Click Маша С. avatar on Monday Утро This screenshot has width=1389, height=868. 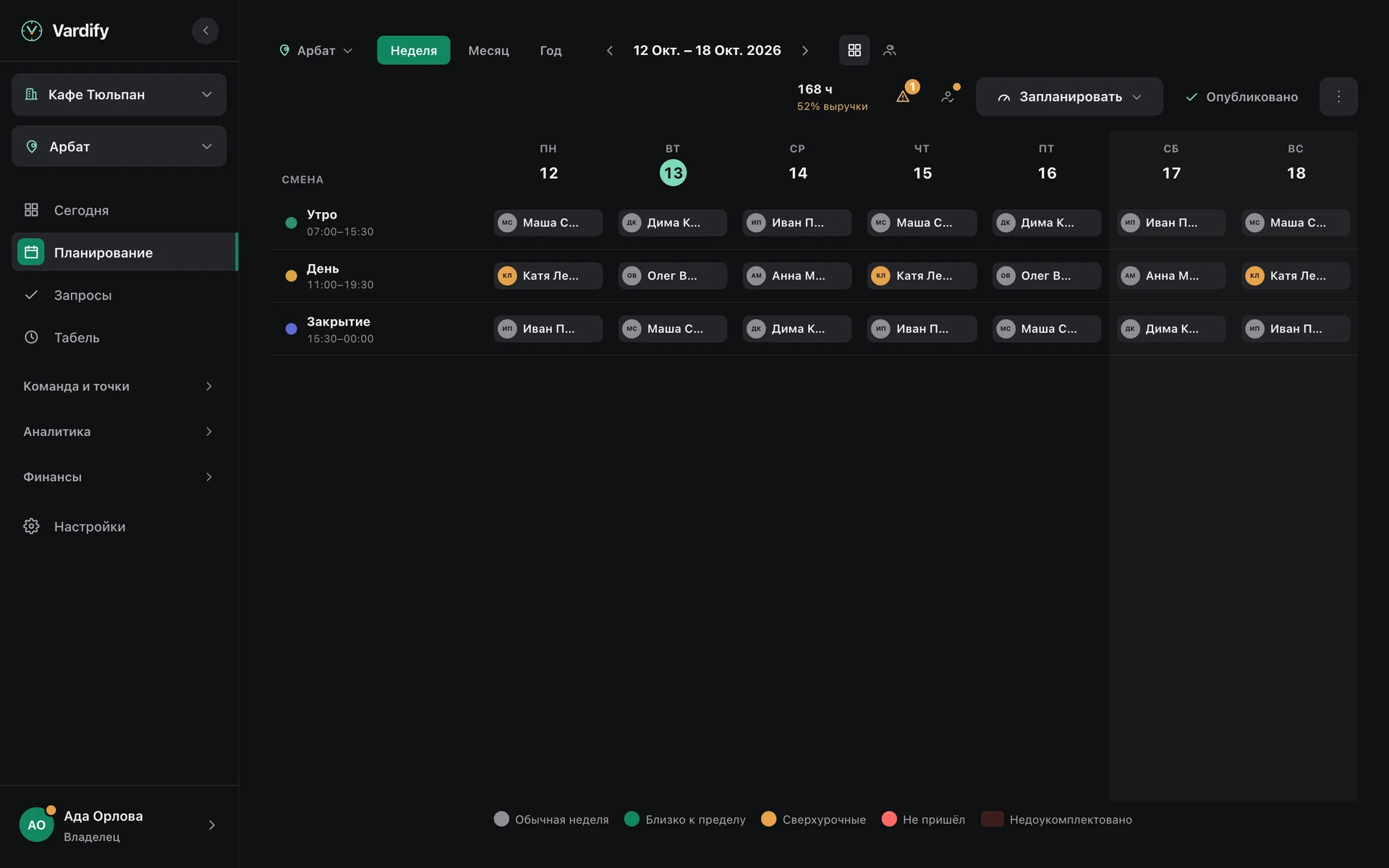click(508, 223)
